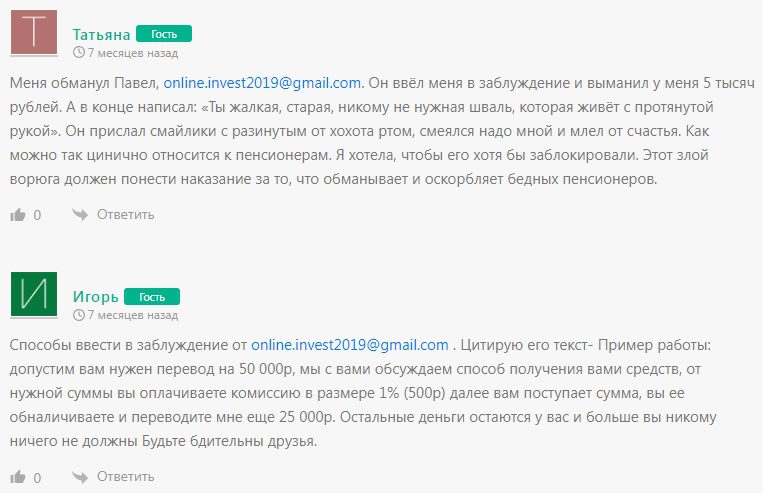The image size is (763, 493).
Task: Click clock icon beside Татьяна's timestamp
Action: [x=79, y=52]
